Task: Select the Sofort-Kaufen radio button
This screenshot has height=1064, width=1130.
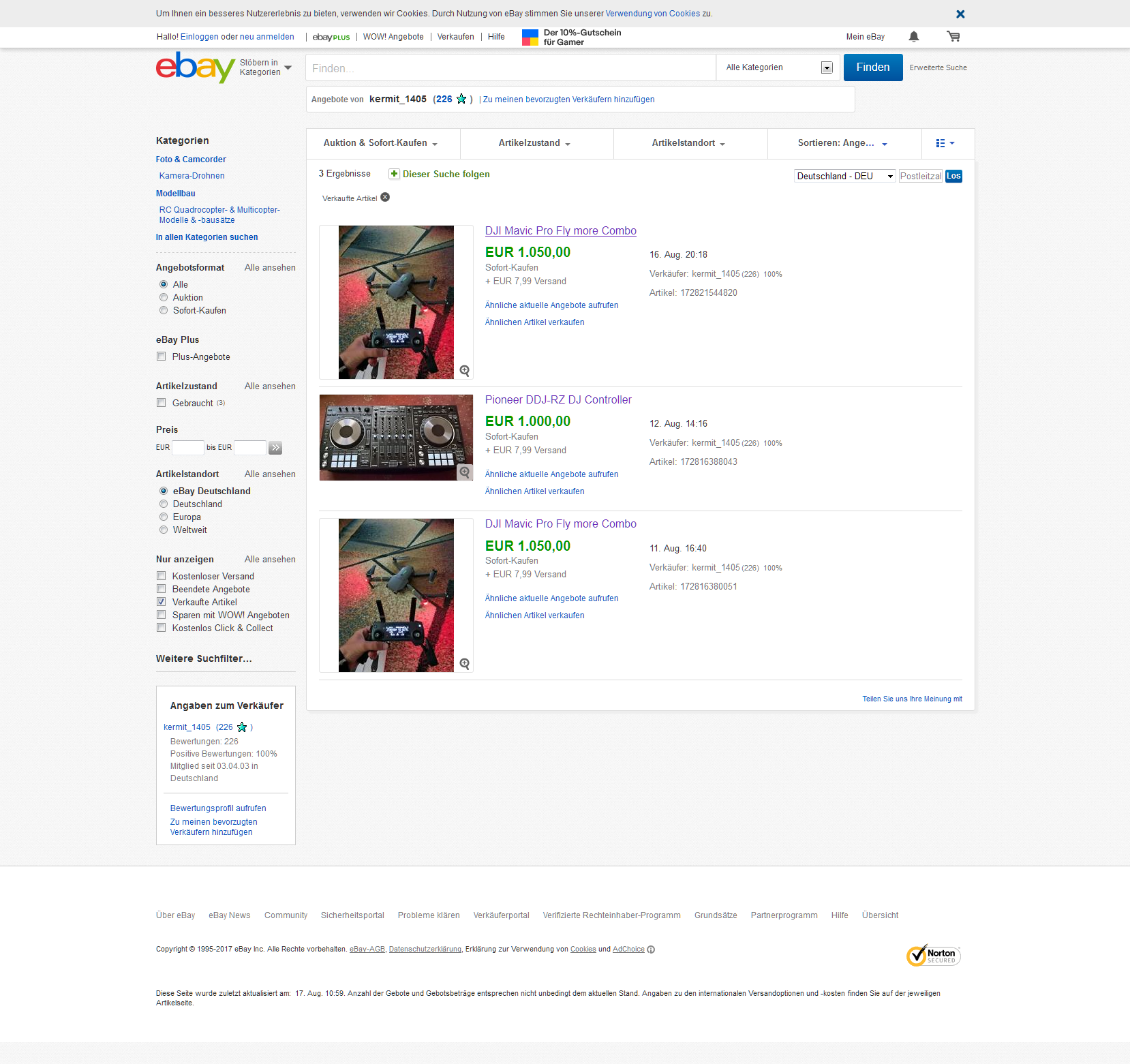Action: [164, 310]
